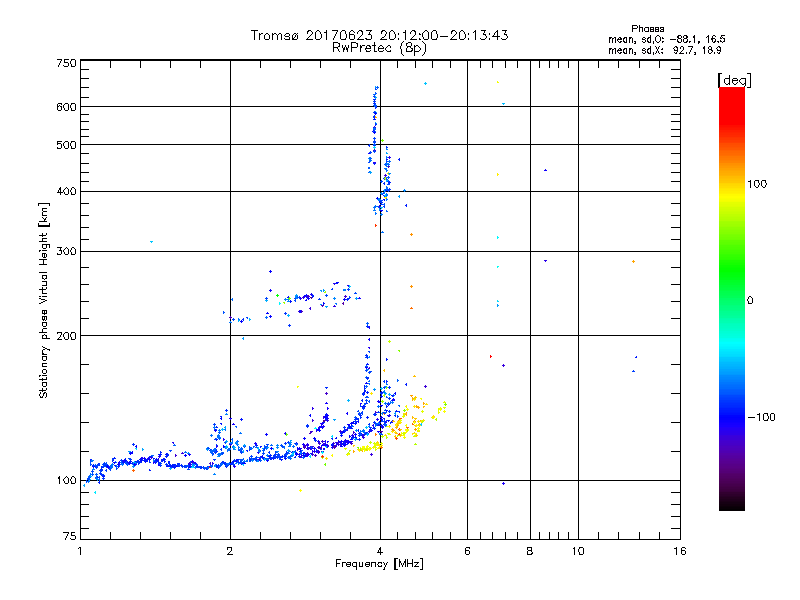Click the x-axis tick label '4'

[380, 551]
